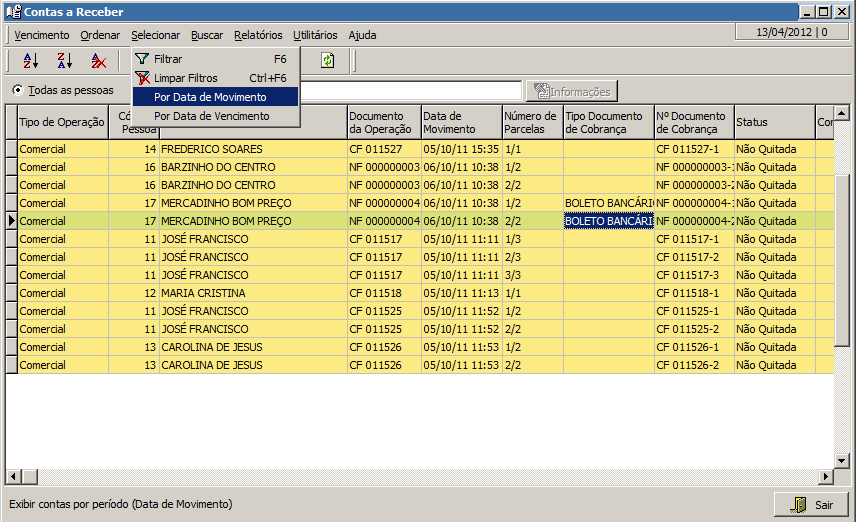Click the green refresh icon in toolbar
The image size is (857, 523).
point(327,61)
